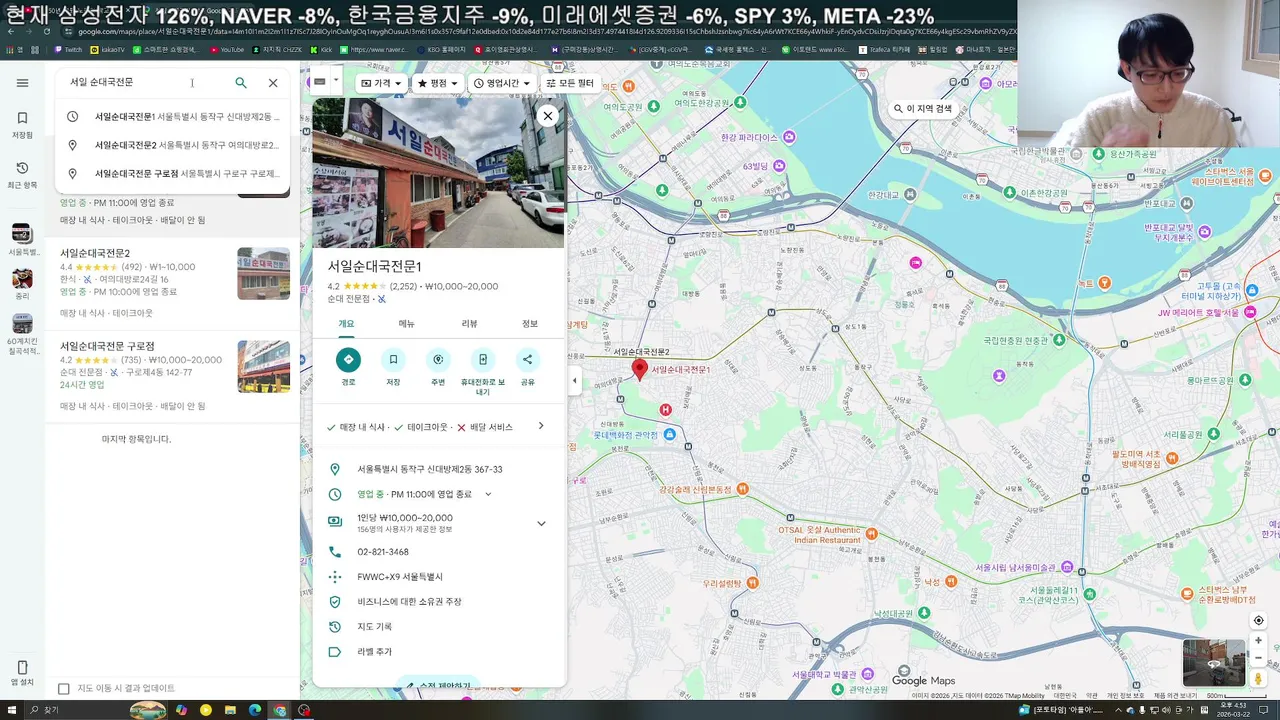Click the 경로 directions icon
Screen dimensions: 1280x720
click(348, 360)
